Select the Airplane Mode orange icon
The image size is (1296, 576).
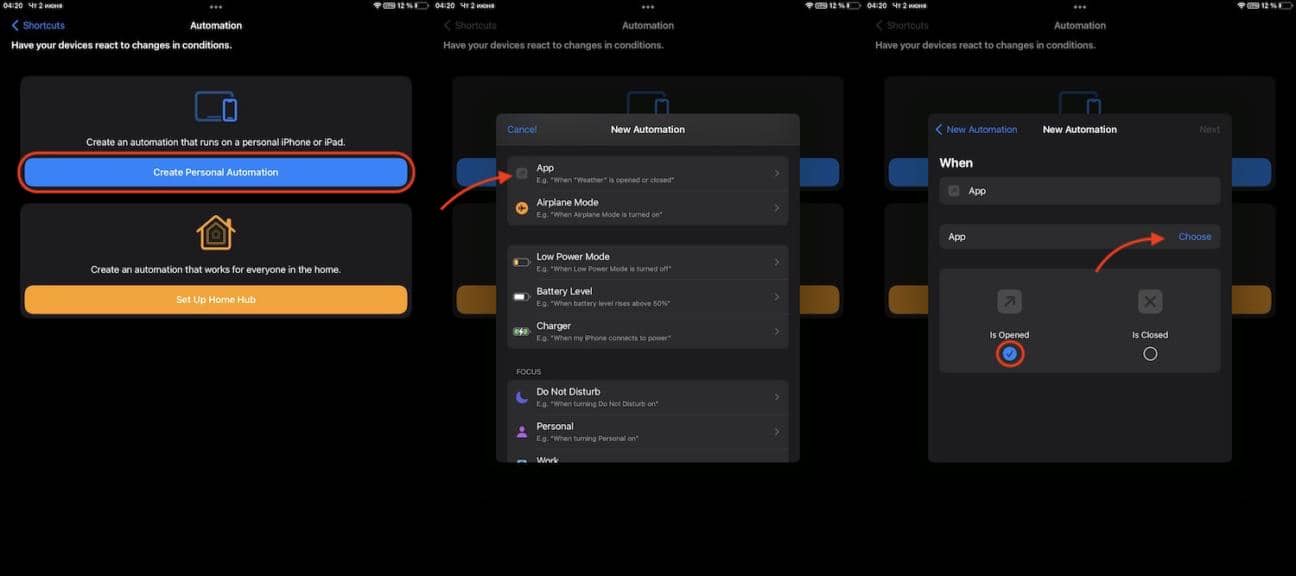pos(521,208)
